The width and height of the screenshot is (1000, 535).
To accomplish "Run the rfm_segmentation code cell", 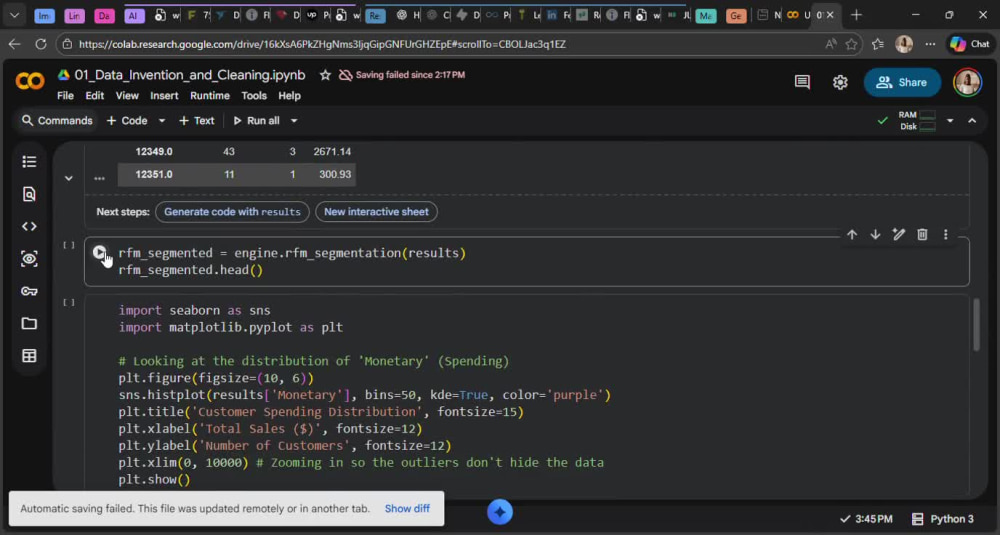I will (x=99, y=253).
